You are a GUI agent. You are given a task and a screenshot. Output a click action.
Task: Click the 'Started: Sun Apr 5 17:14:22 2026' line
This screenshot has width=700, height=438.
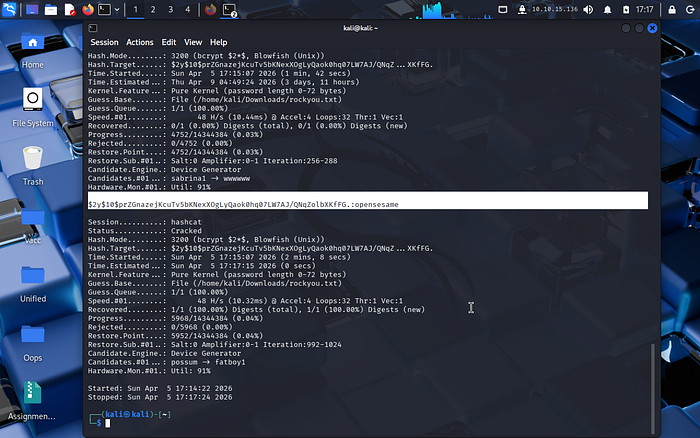(160, 388)
